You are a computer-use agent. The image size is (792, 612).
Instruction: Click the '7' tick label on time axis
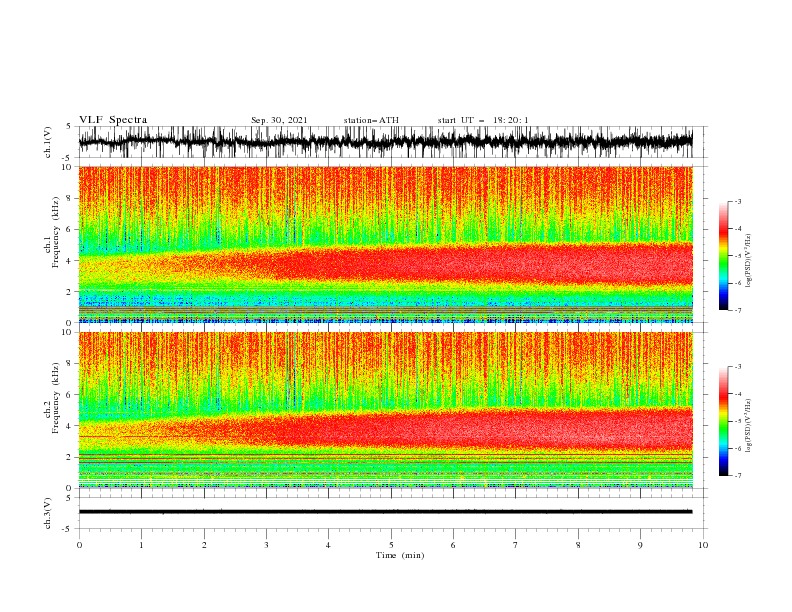coord(516,545)
